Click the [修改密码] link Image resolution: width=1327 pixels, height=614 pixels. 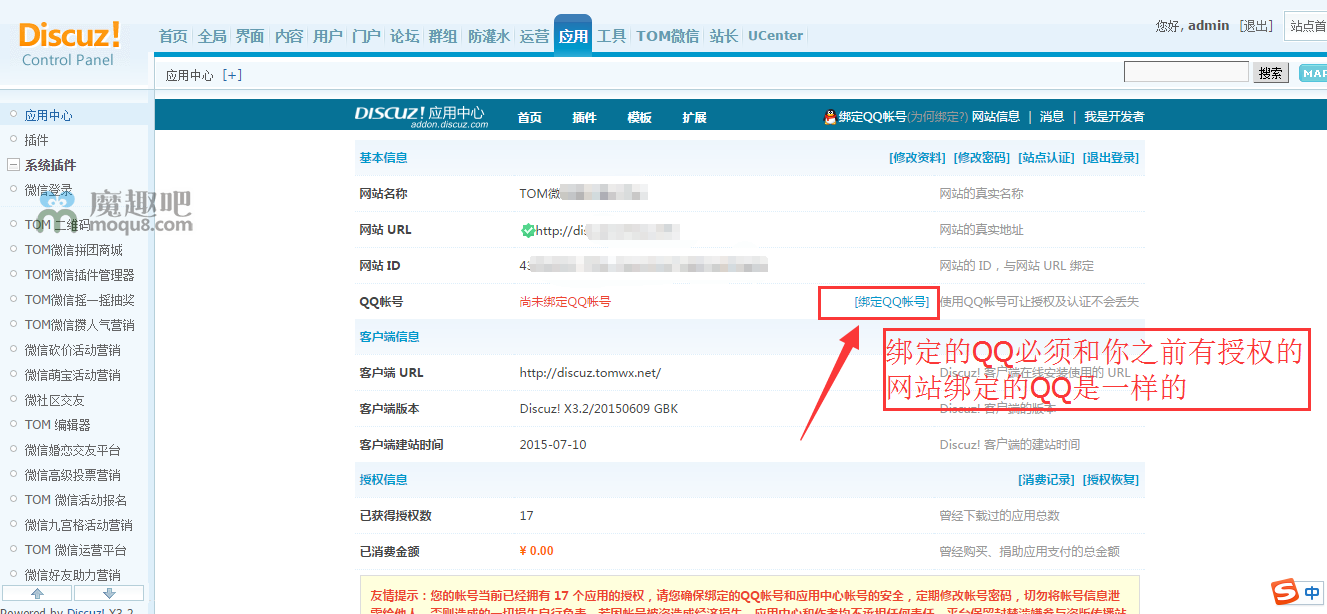[982, 158]
